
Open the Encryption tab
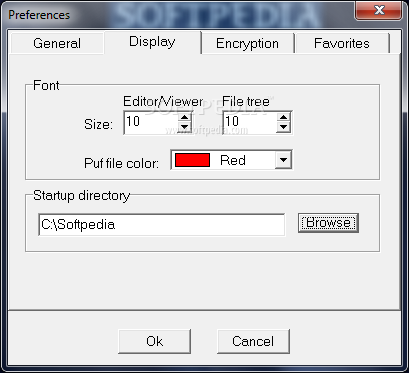(247, 43)
